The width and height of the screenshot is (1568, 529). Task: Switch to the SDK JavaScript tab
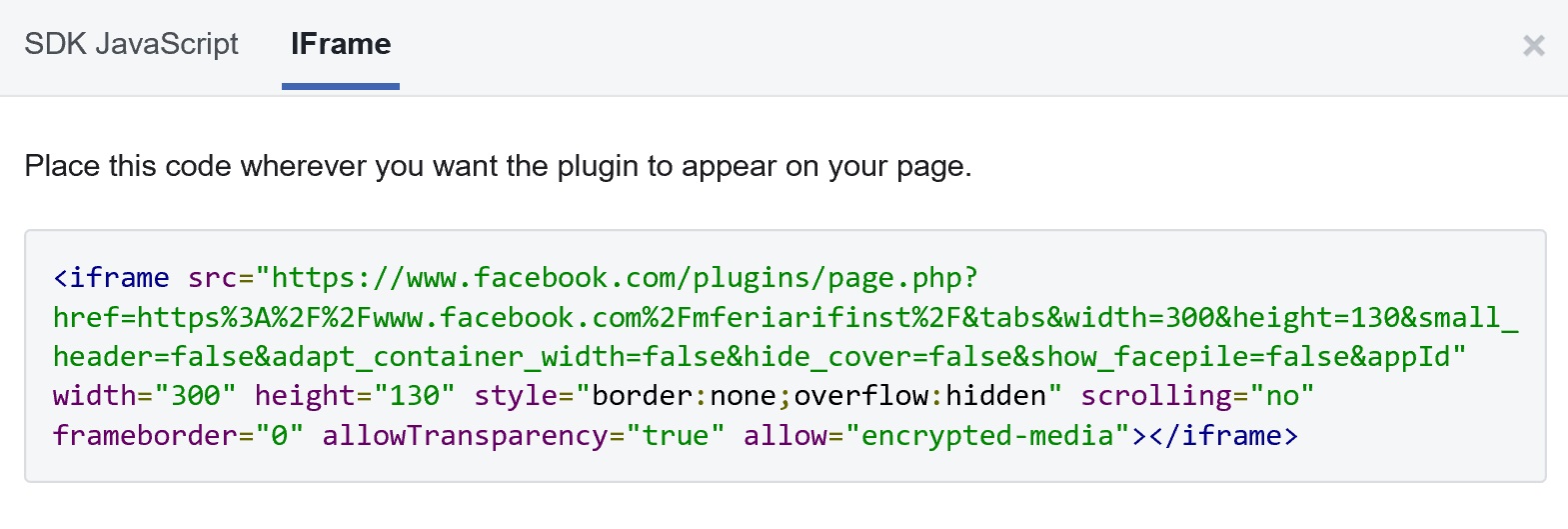(x=131, y=44)
